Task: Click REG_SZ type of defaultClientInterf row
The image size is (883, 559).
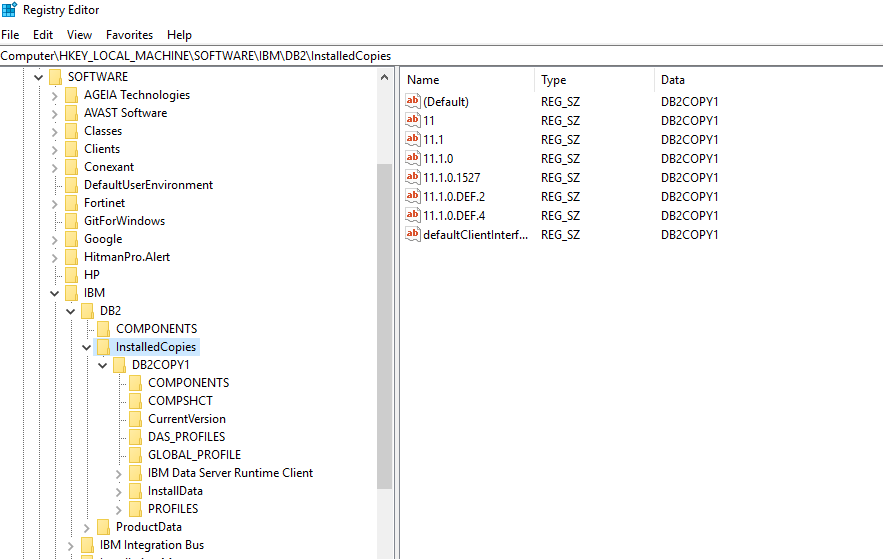Action: [x=560, y=235]
